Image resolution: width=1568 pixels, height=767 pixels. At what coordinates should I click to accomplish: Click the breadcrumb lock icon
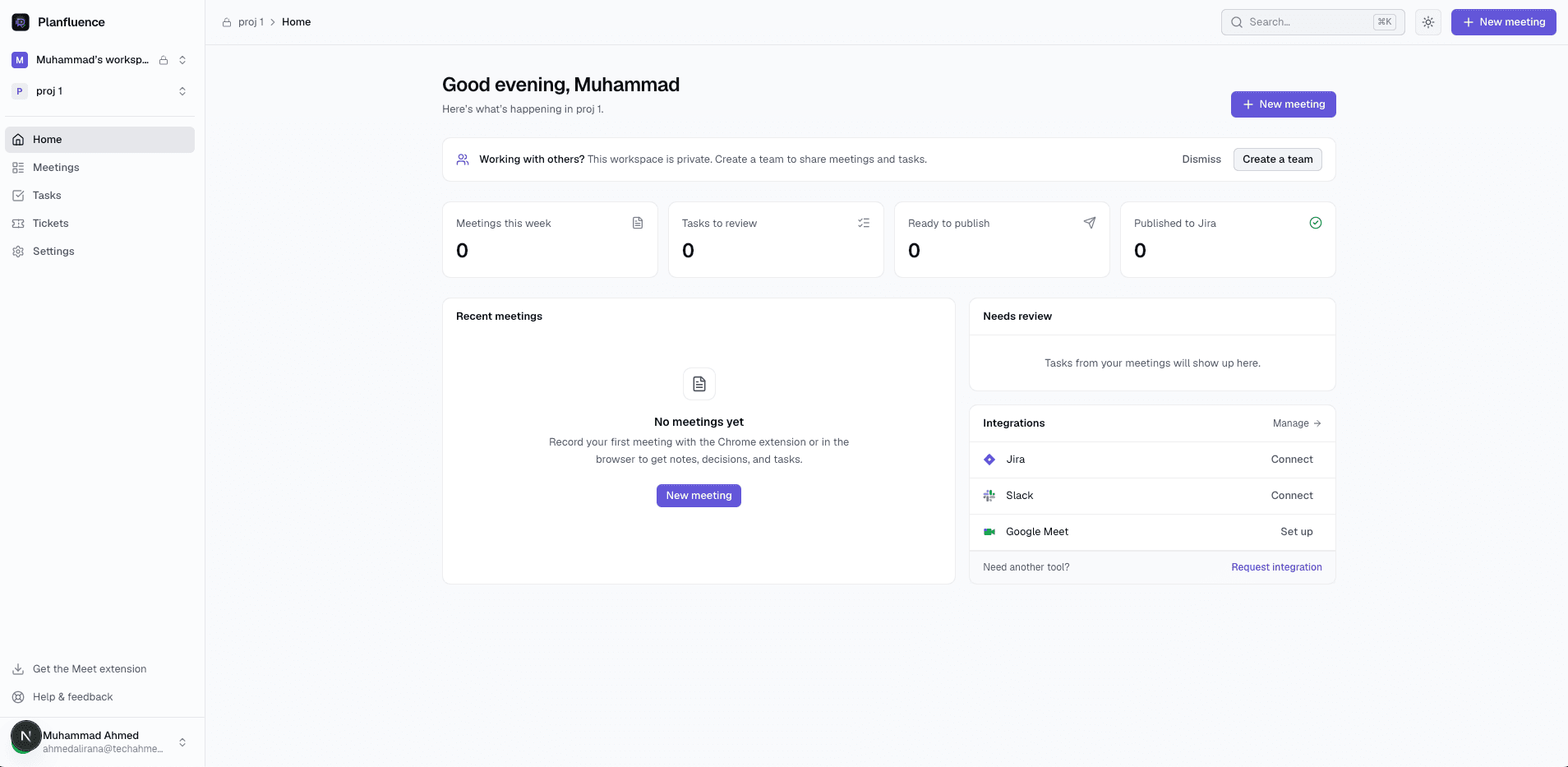(x=227, y=22)
